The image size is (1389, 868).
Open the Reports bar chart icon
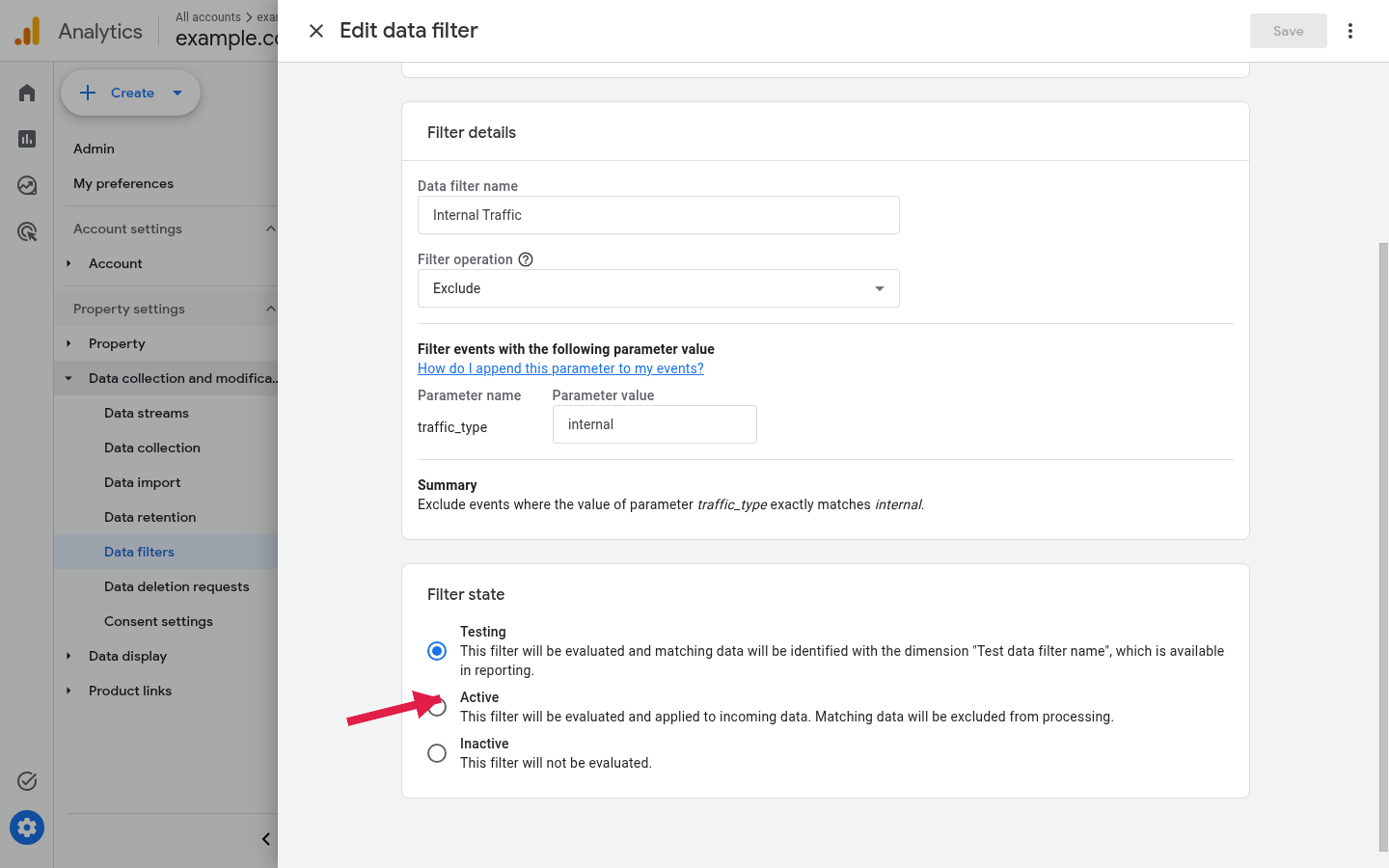tap(27, 139)
